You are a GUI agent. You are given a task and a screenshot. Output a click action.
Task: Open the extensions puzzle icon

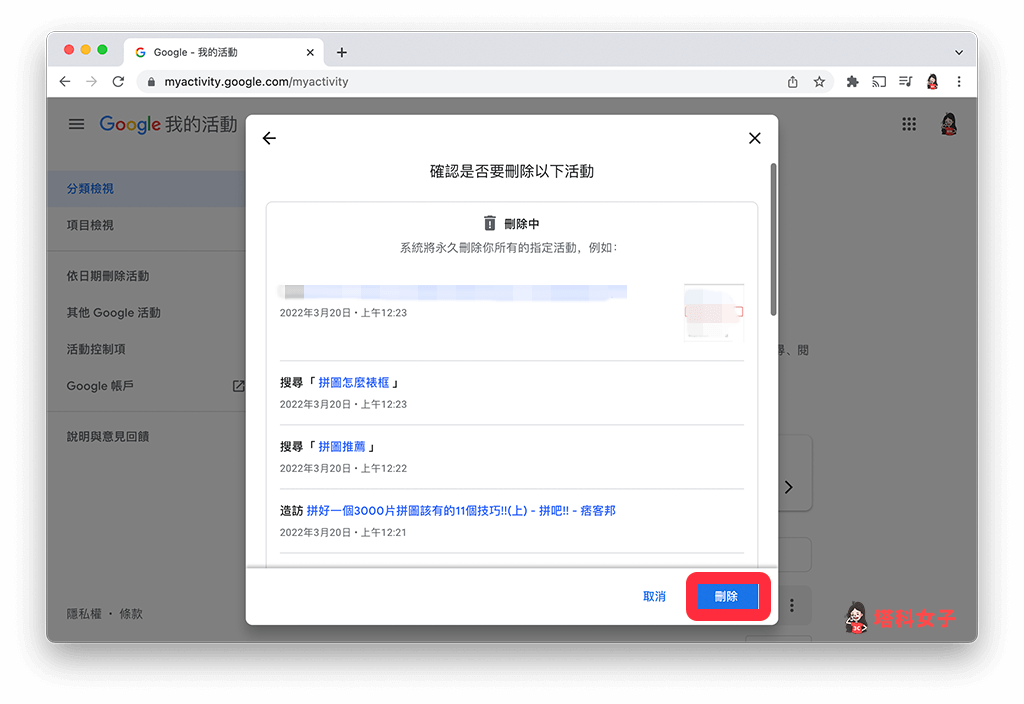[852, 82]
